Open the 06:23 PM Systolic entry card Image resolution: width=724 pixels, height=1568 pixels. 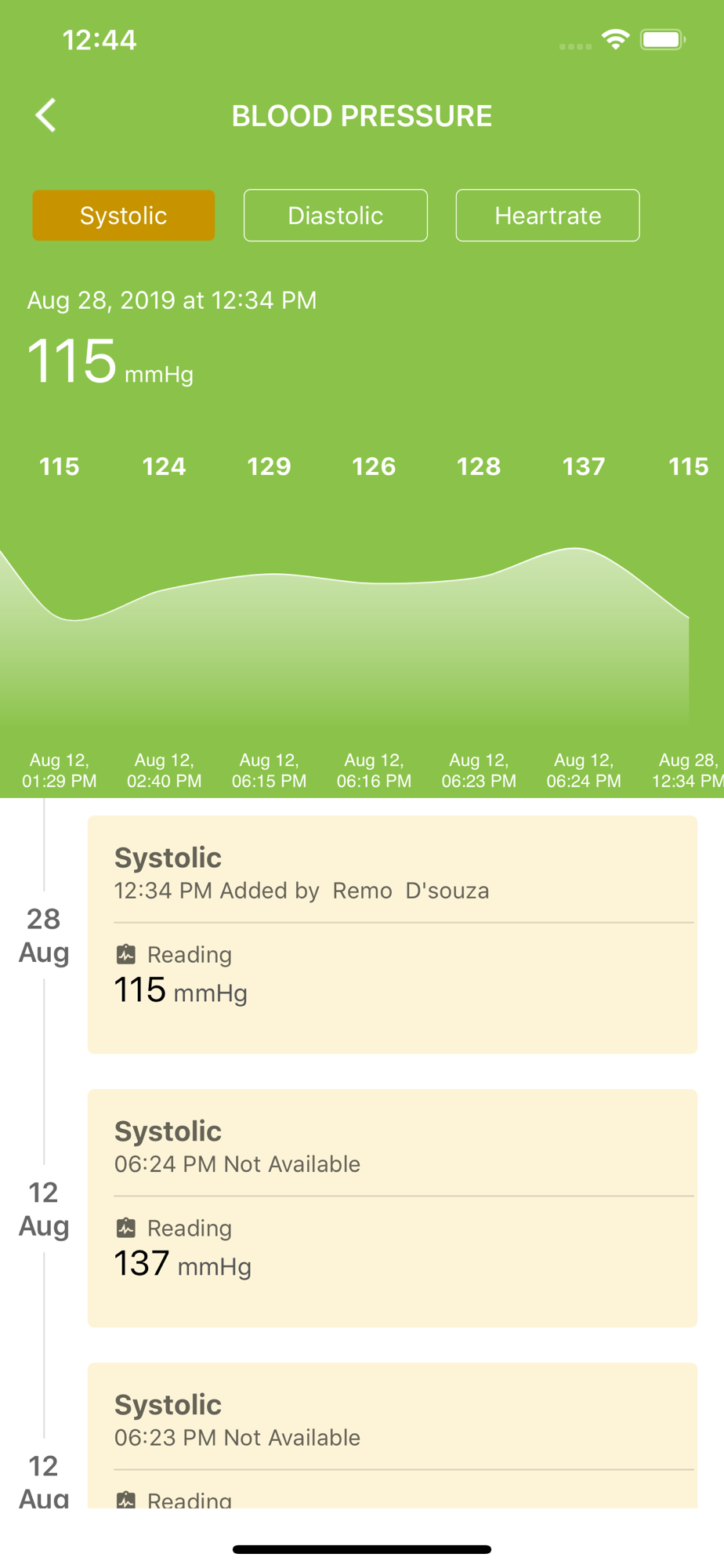tap(393, 1436)
